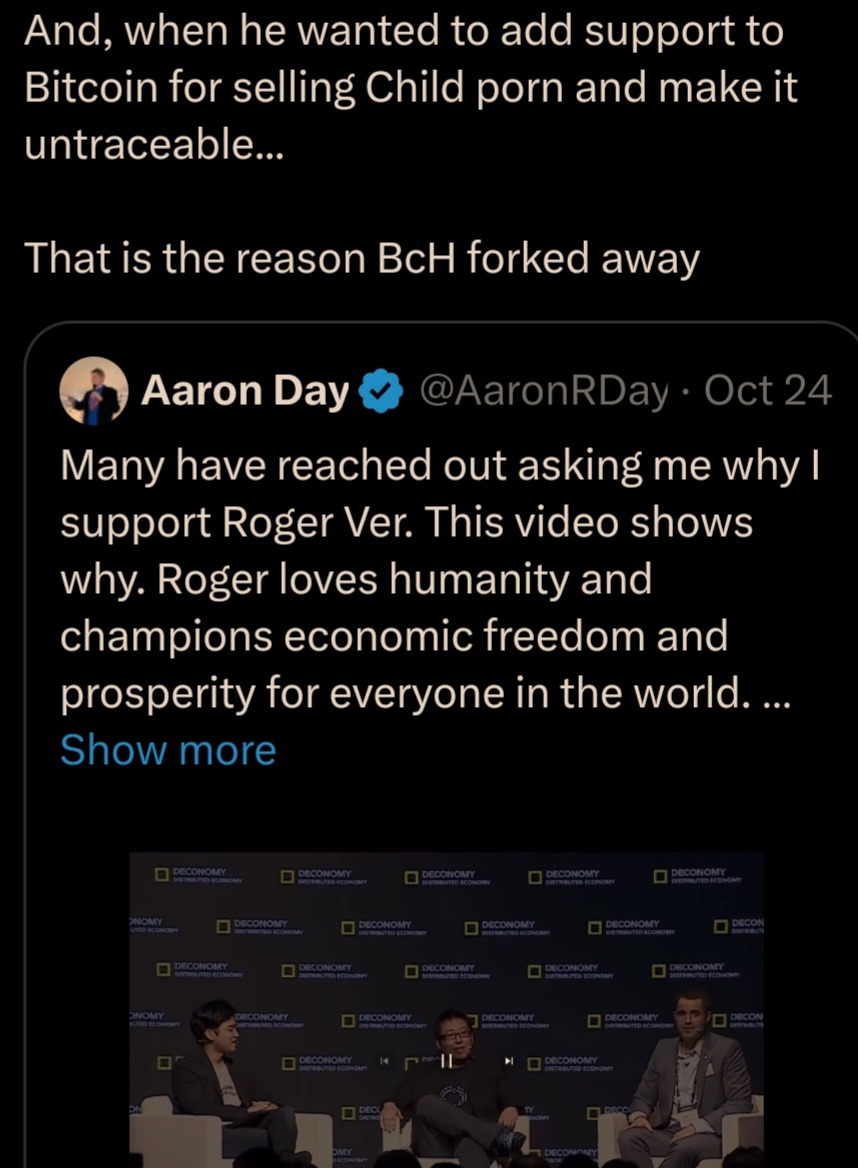
Task: Skip to the previous video track
Action: click(x=384, y=1059)
